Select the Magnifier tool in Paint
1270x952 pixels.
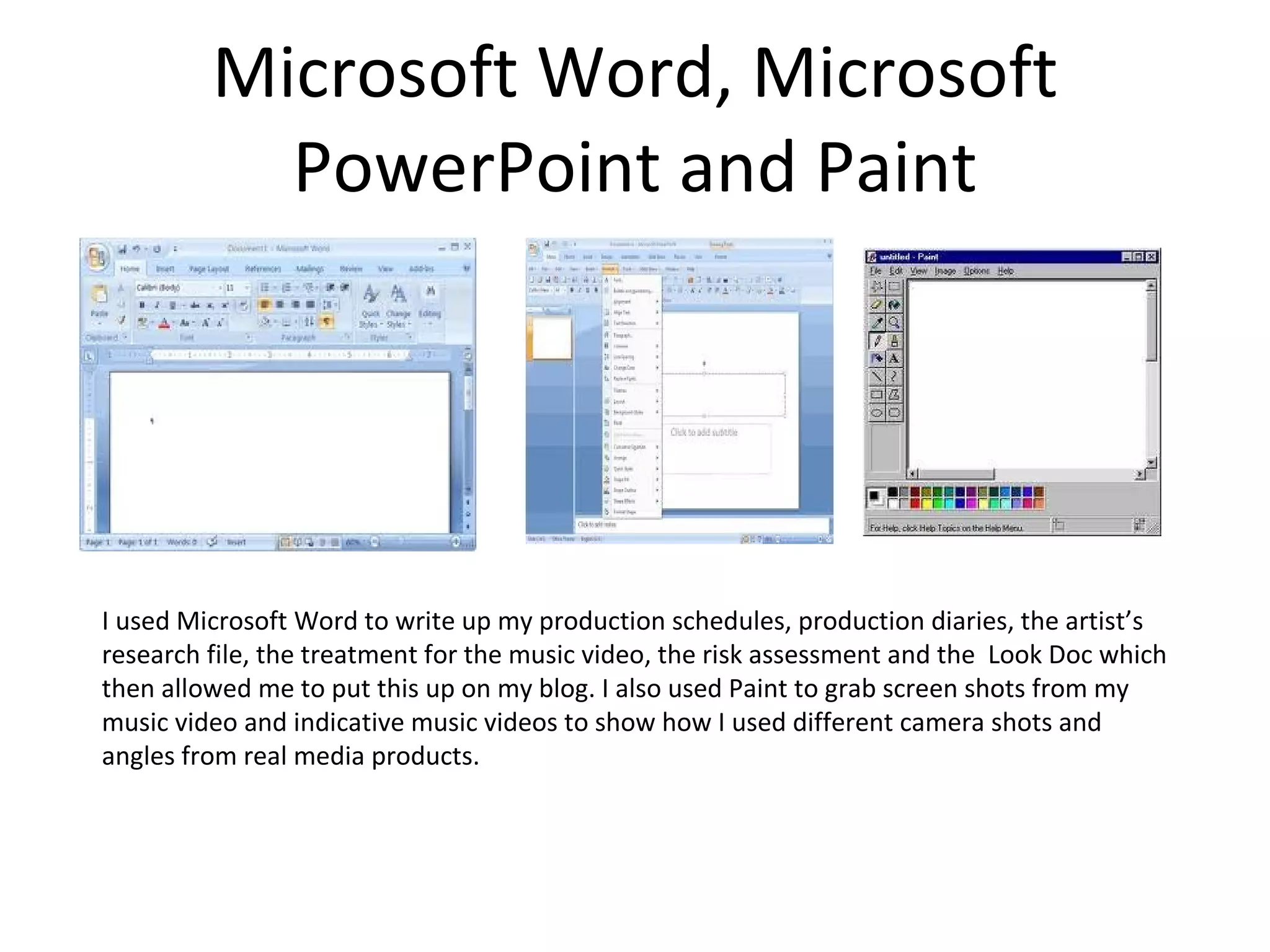click(x=894, y=323)
